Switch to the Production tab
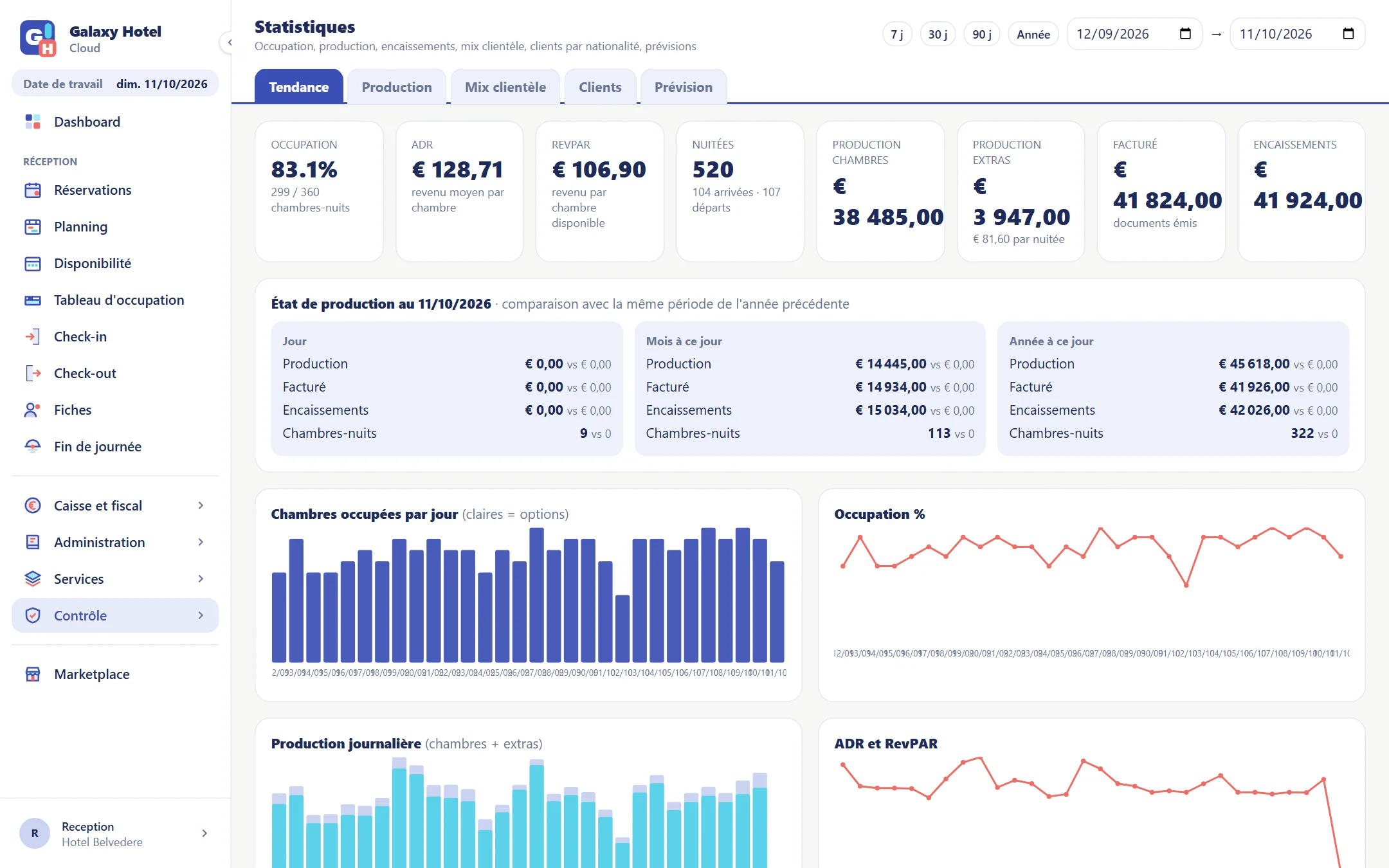 coord(397,87)
